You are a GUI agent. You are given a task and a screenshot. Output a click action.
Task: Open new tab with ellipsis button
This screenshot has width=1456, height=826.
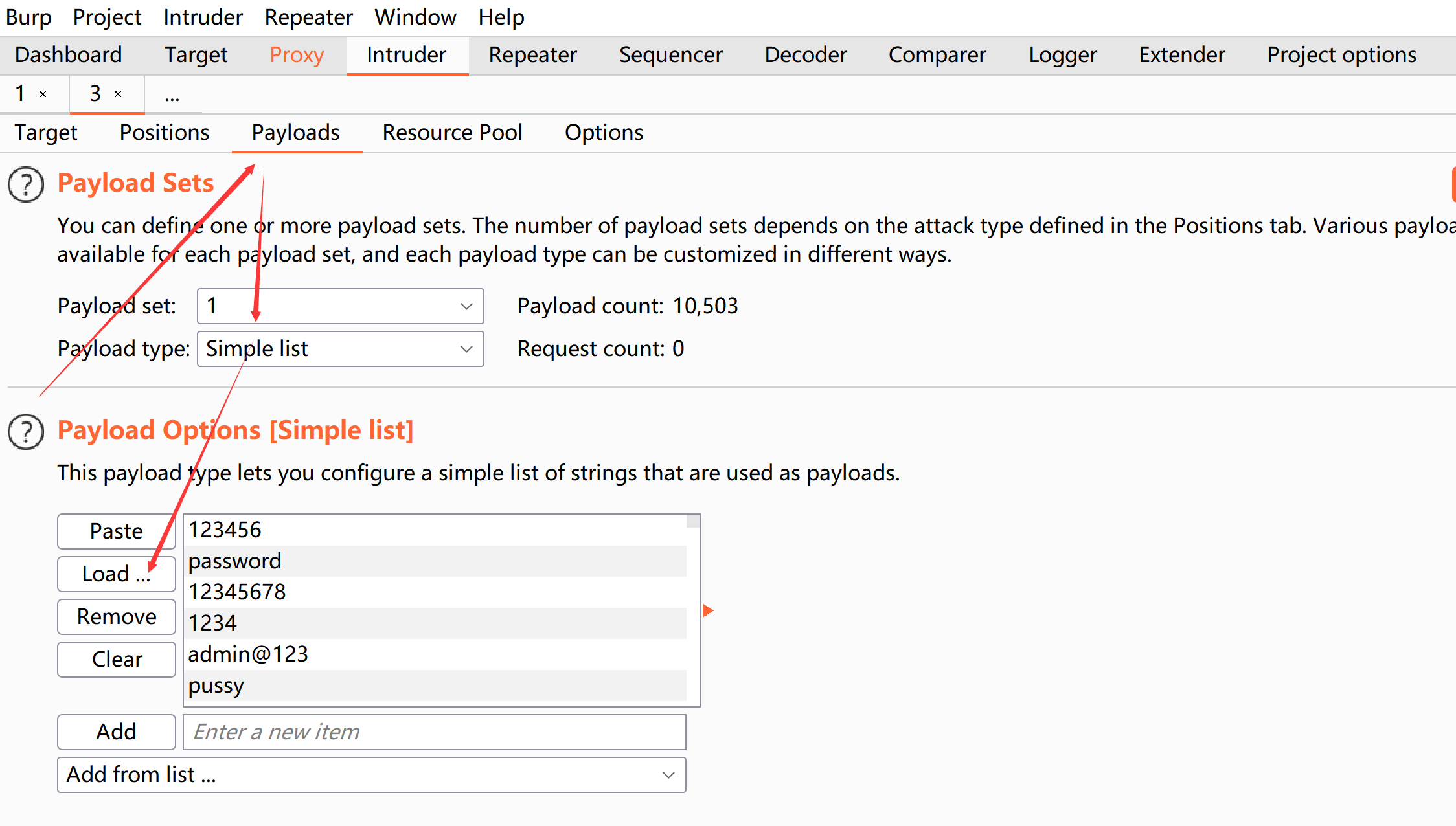[x=172, y=96]
